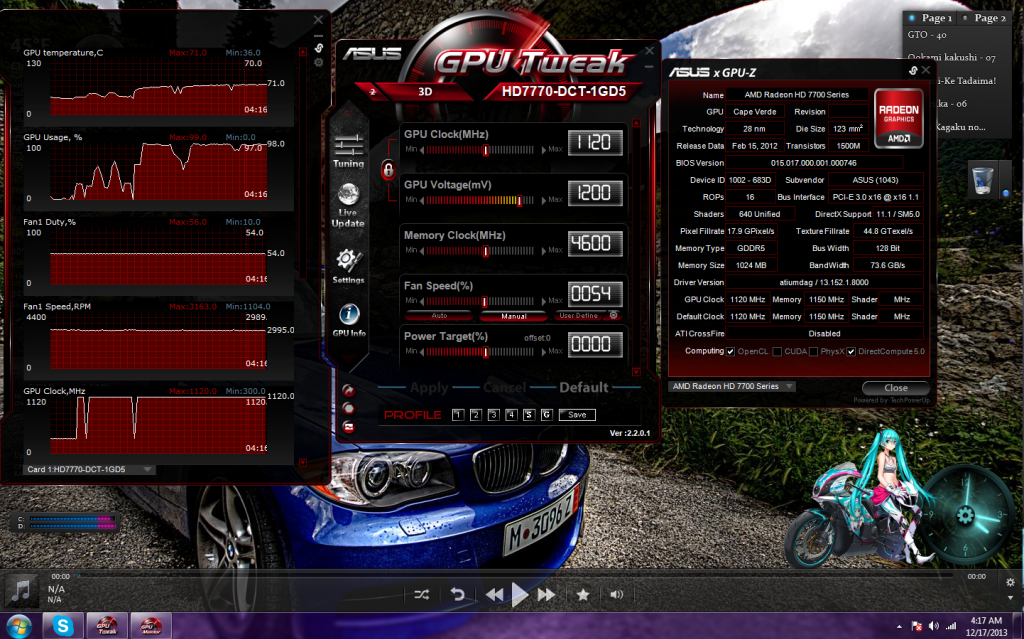Image resolution: width=1024 pixels, height=639 pixels.
Task: Open the Recycle Bin on desktop
Action: [982, 180]
